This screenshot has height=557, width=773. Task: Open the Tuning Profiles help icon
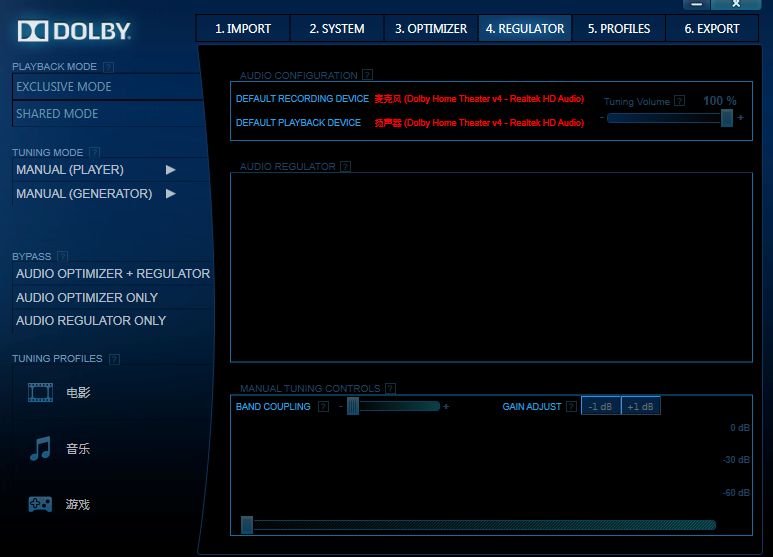tap(114, 359)
